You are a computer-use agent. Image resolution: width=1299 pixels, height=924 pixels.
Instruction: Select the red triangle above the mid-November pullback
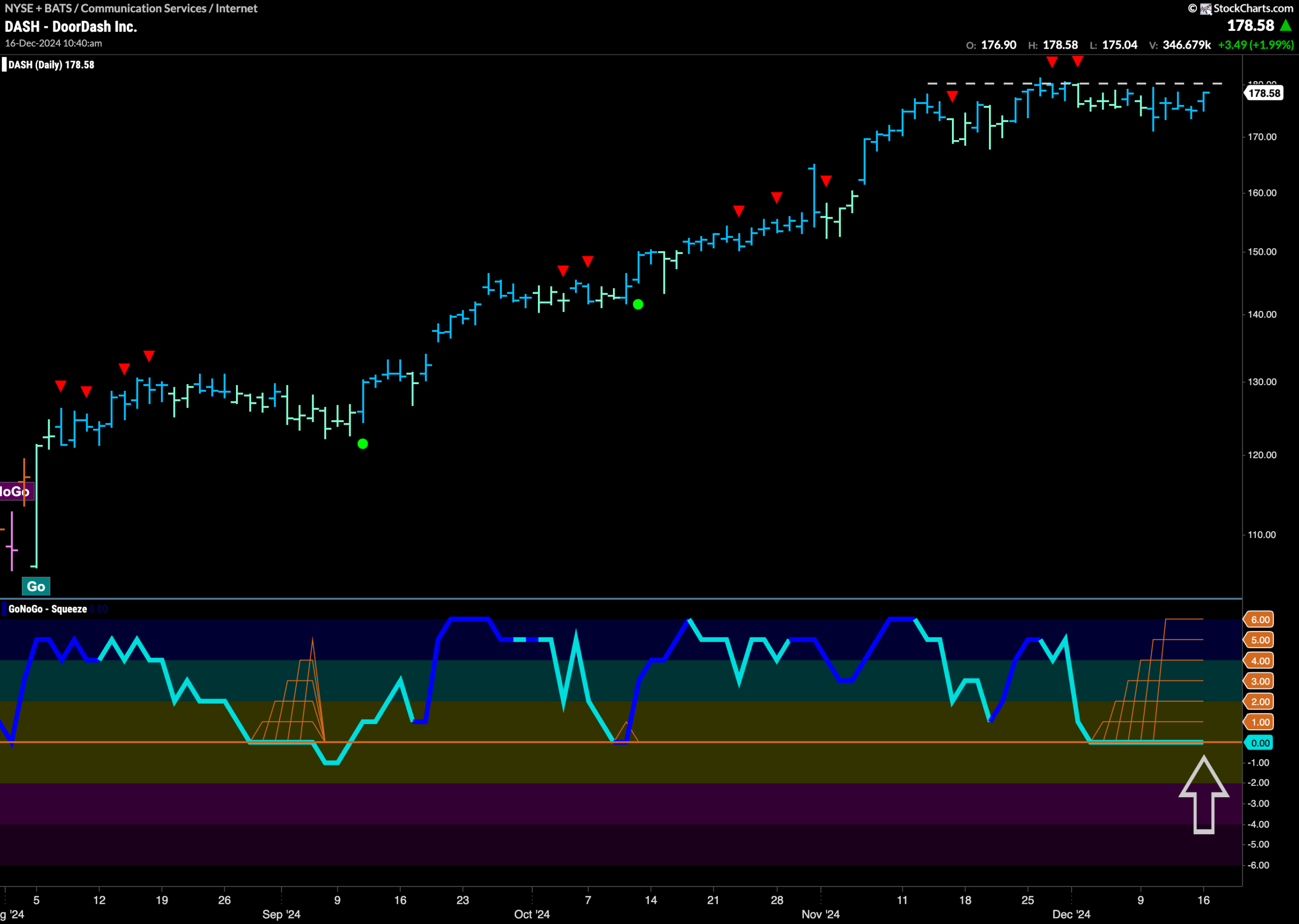coord(952,97)
